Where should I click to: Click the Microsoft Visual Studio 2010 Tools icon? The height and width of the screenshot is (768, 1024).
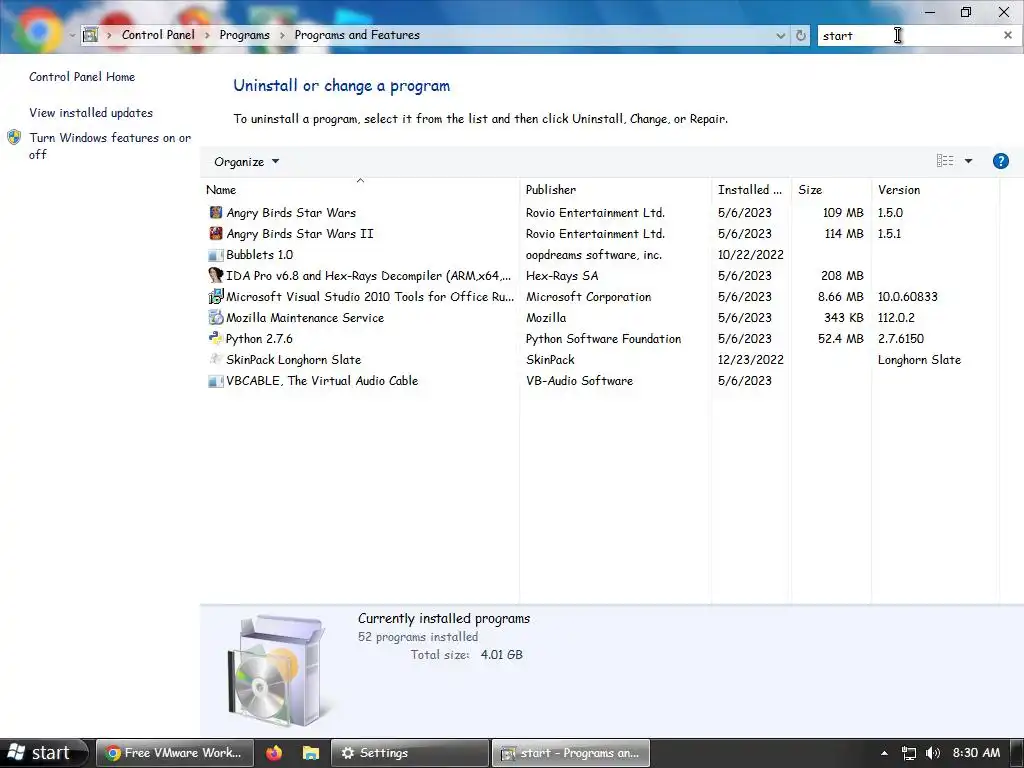point(216,296)
